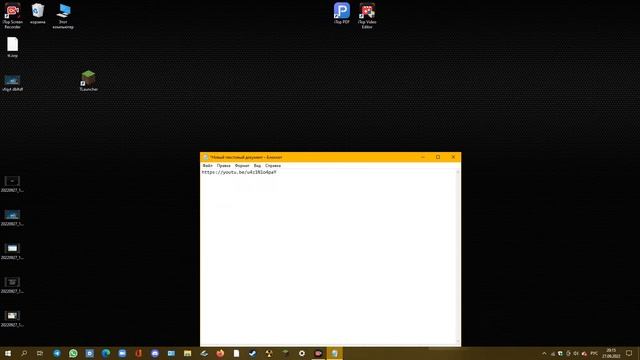
Task: Open iTop PDF desktop shortcut
Action: pyautogui.click(x=342, y=13)
